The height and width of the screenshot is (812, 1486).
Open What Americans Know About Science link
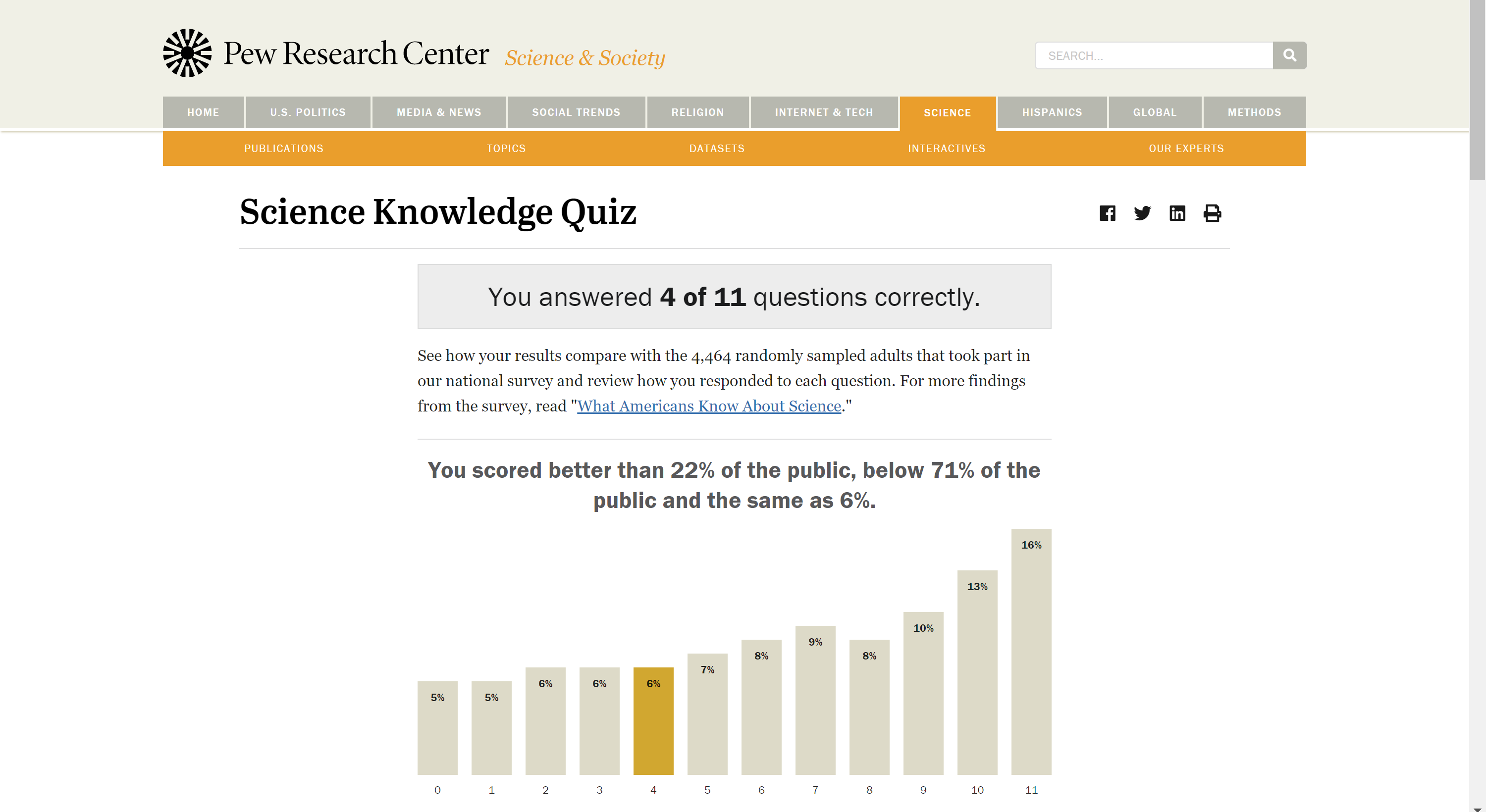709,406
